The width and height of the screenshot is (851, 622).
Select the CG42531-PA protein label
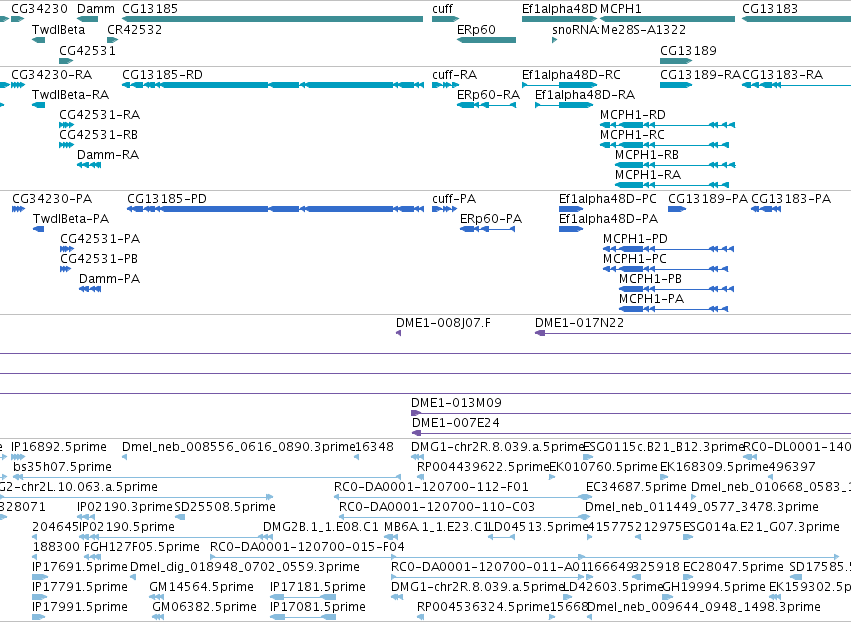point(100,239)
